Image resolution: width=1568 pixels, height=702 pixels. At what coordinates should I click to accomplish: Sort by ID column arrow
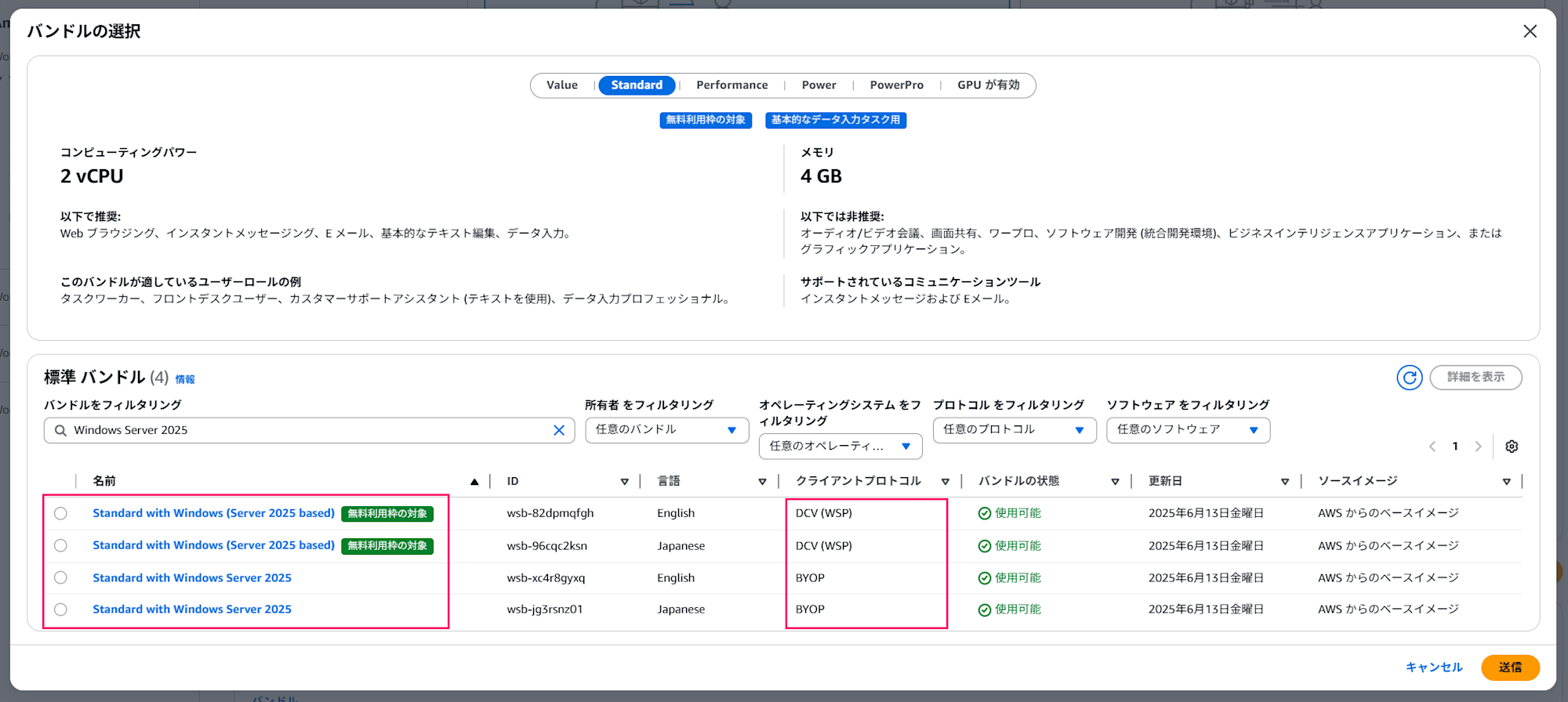625,482
